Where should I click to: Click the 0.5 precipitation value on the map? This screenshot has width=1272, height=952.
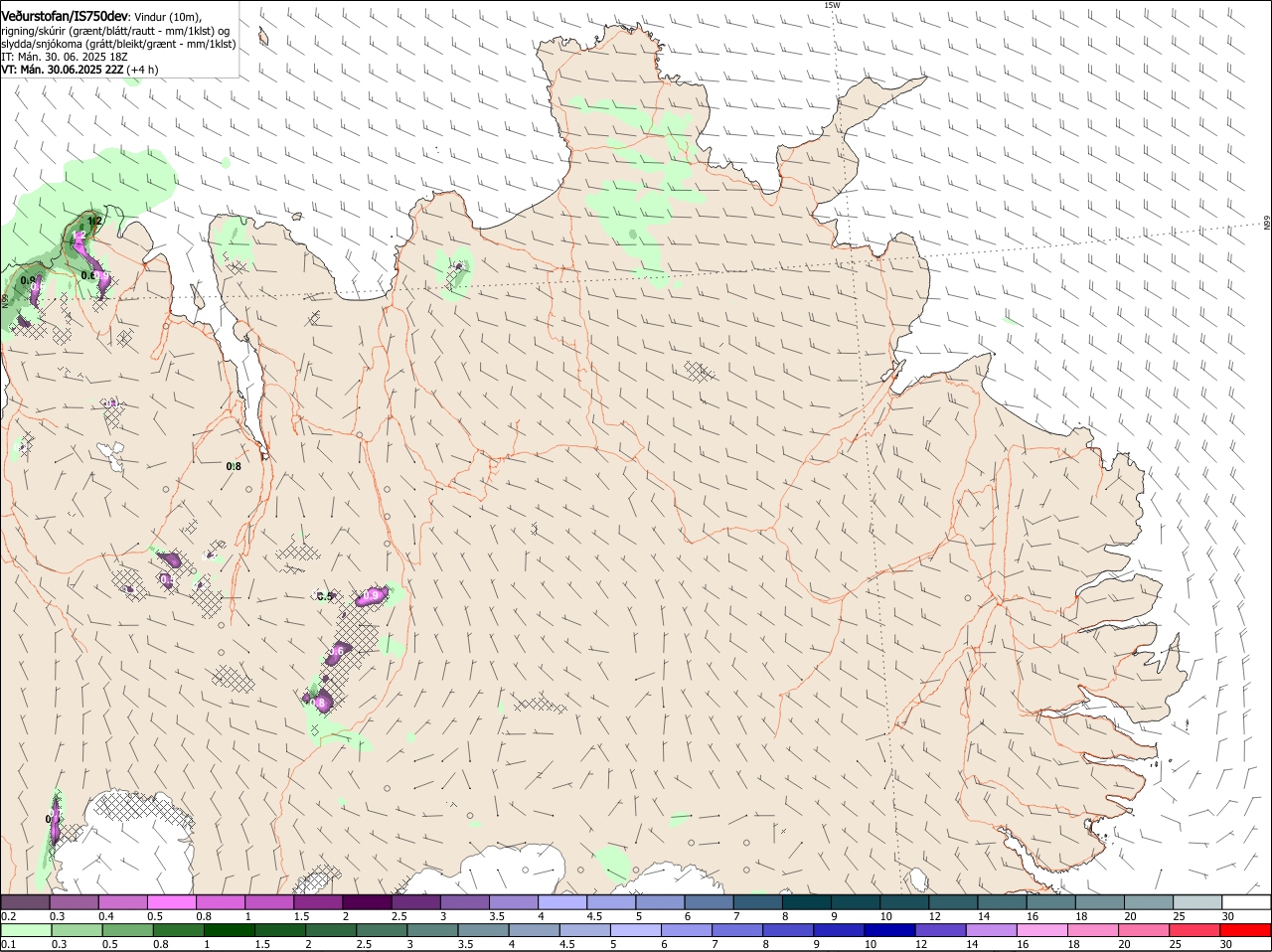[x=325, y=596]
